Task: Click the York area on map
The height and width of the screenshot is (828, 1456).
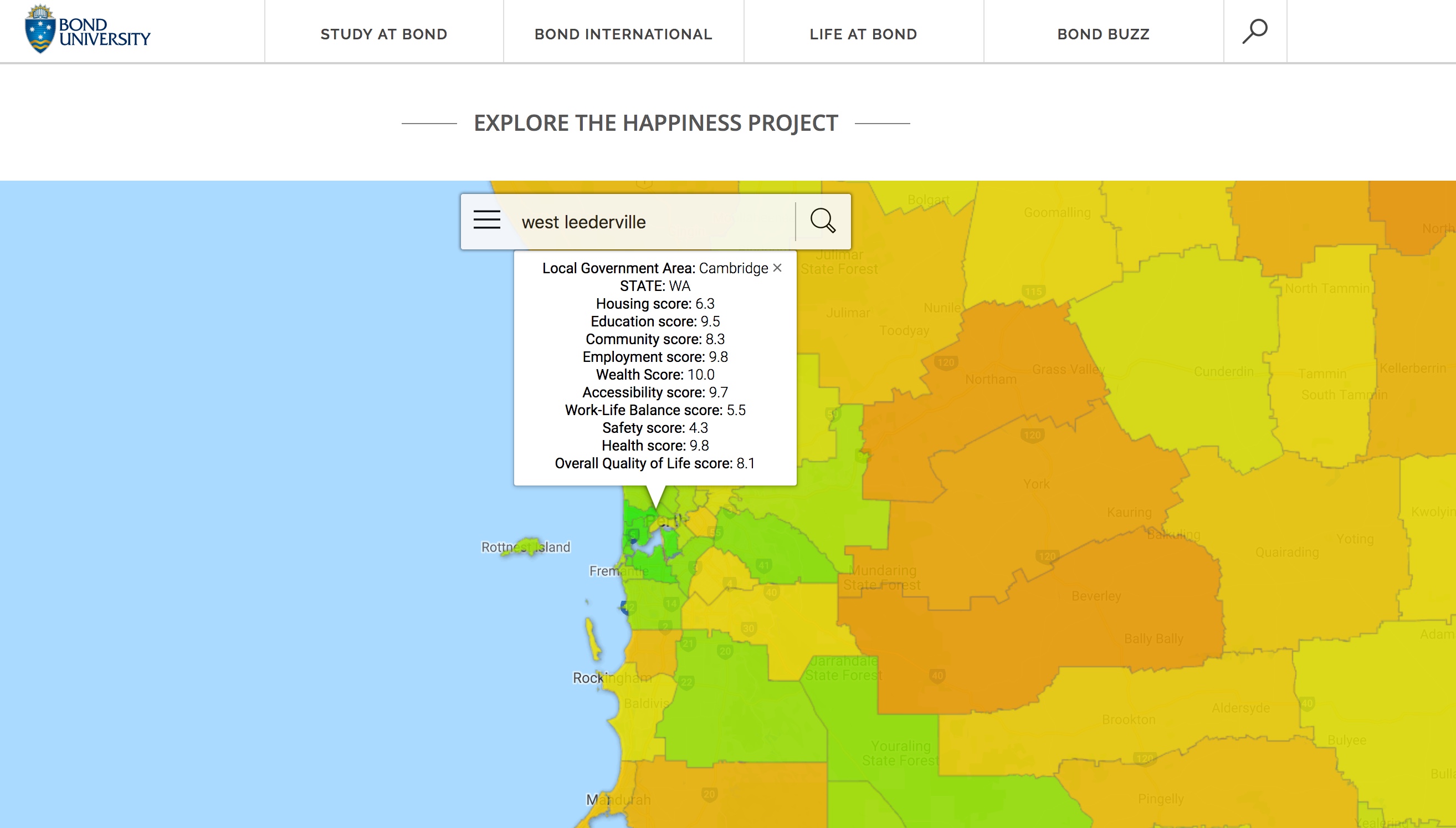Action: pos(1036,484)
